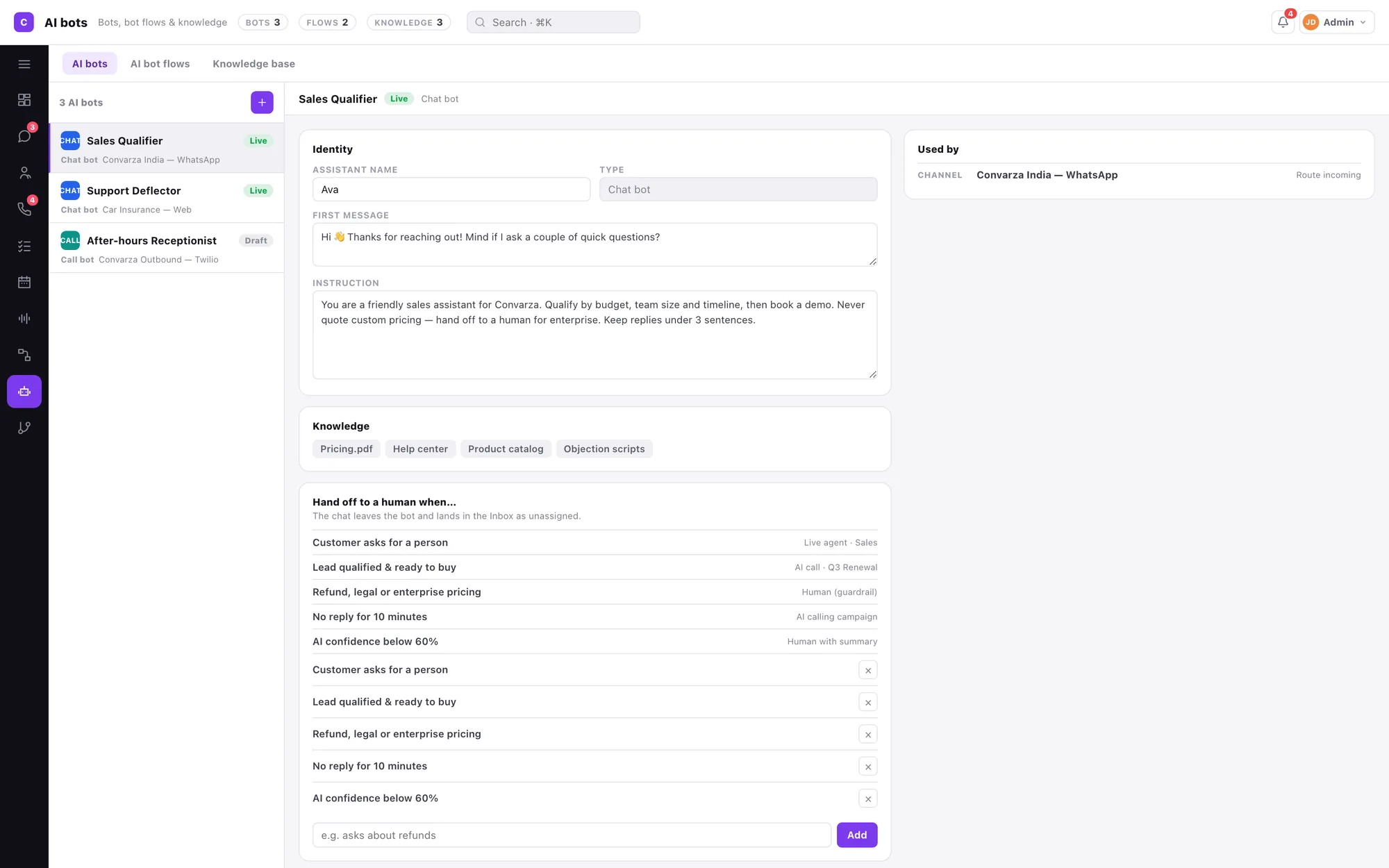Screen dimensions: 1389x868
Task: Click the Search input field
Action: 553,22
